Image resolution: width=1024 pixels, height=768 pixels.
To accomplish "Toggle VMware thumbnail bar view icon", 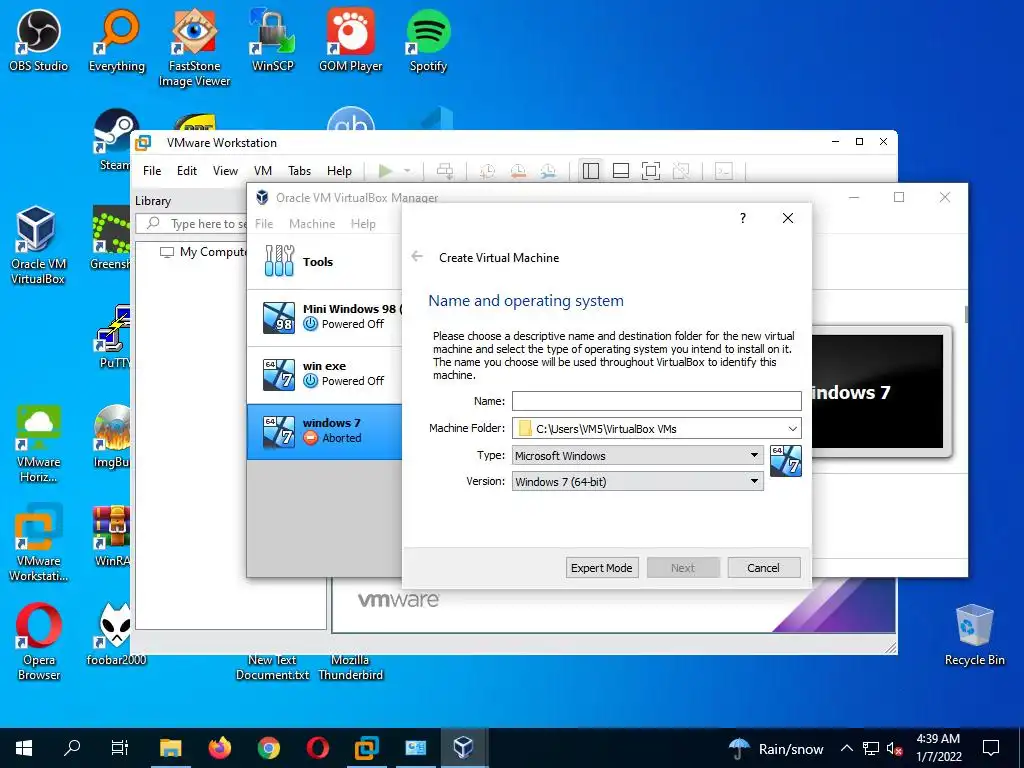I will 620,171.
